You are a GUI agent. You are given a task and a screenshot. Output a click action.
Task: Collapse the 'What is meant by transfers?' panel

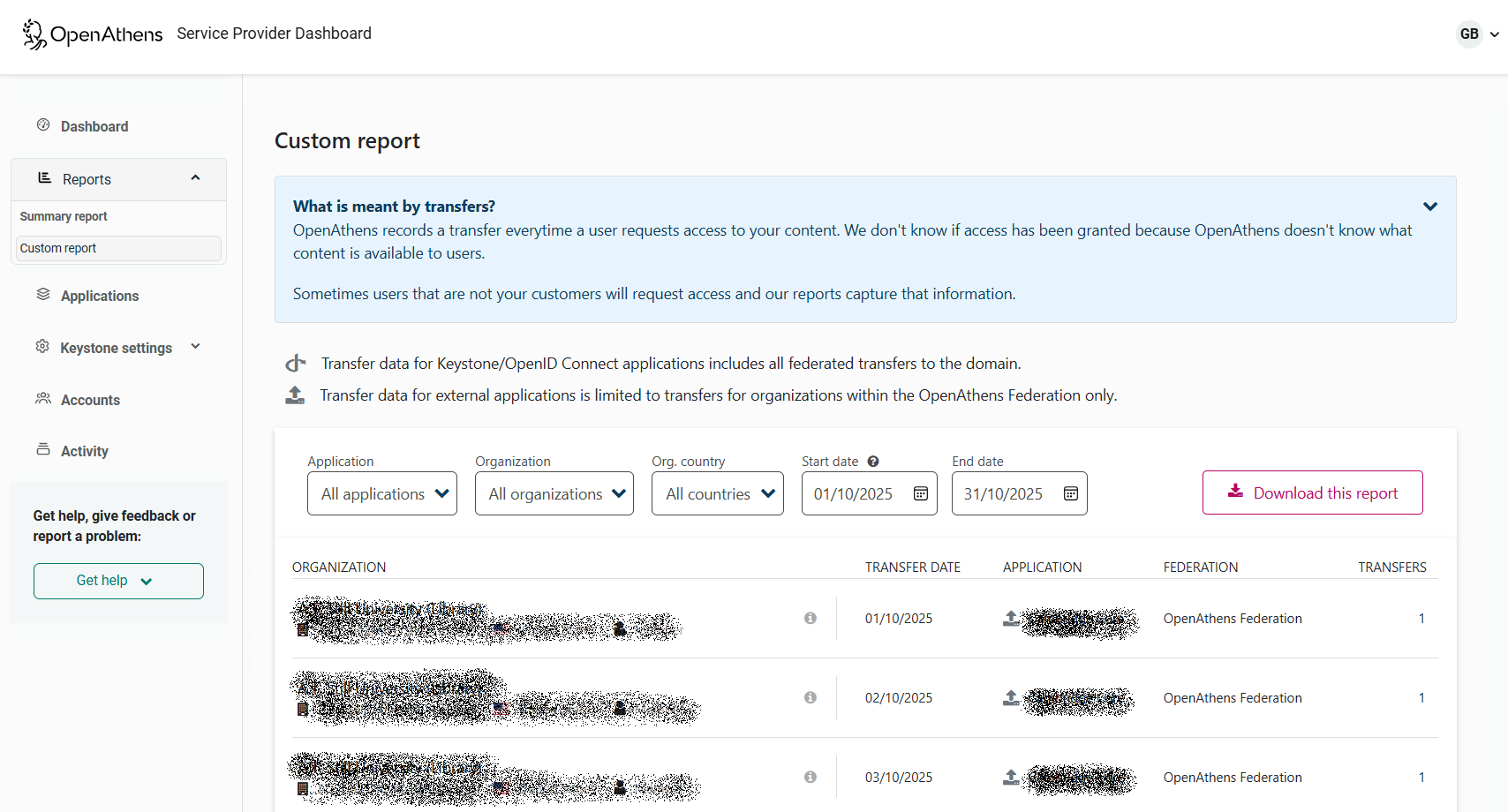[x=1430, y=206]
